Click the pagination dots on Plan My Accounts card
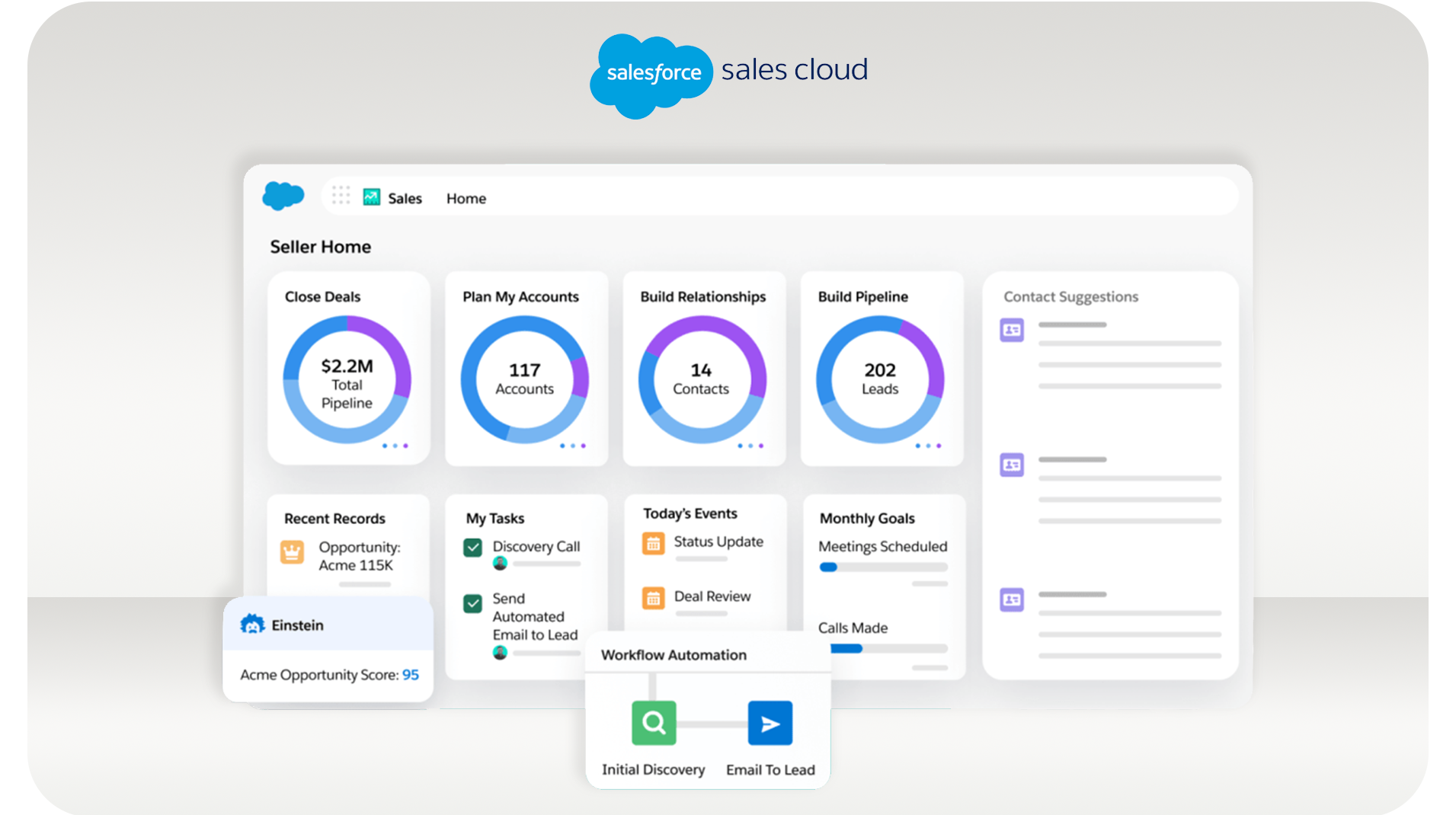This screenshot has width=1456, height=815. click(573, 446)
